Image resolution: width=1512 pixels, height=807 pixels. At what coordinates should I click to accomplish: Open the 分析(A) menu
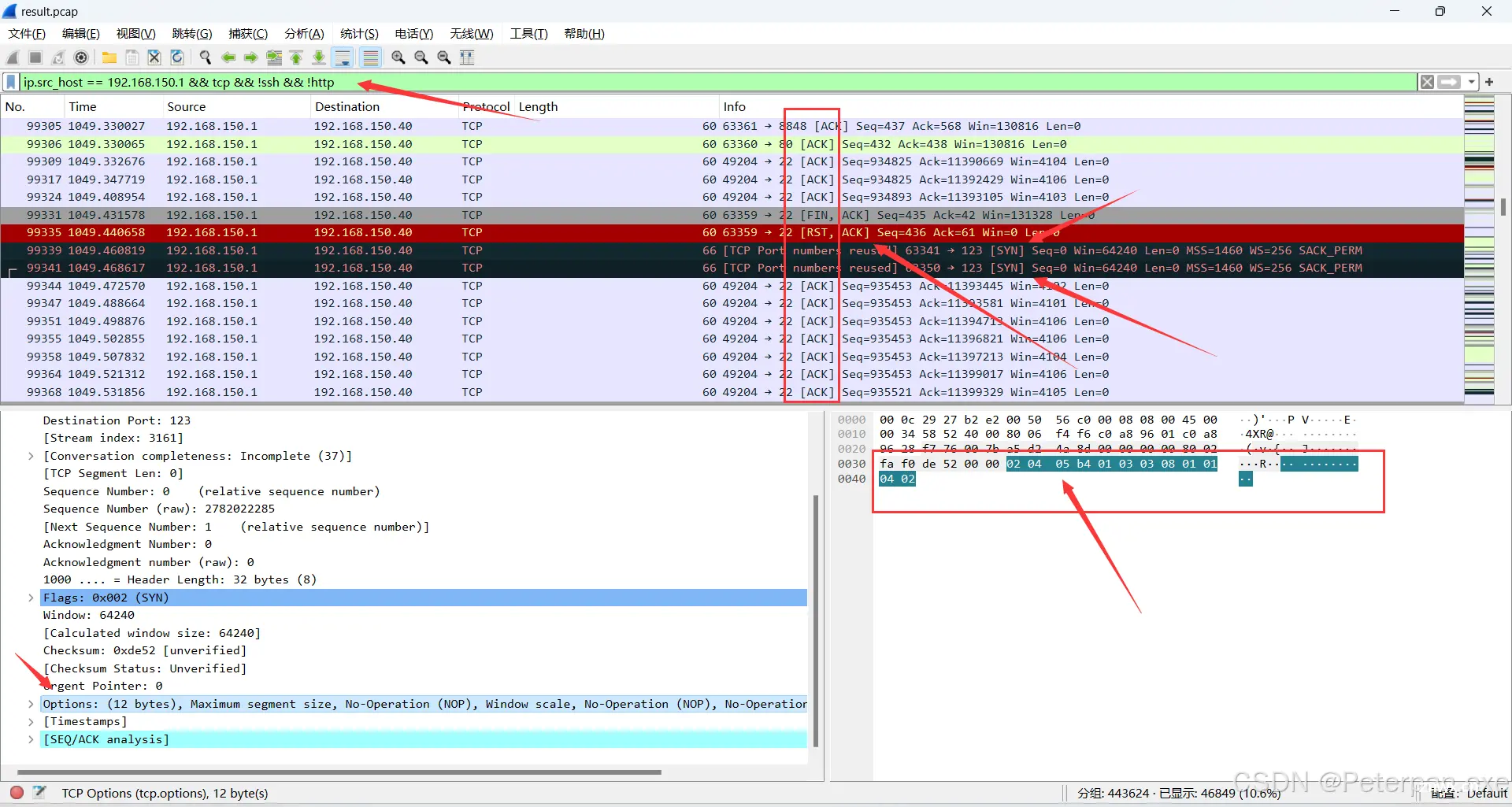click(x=304, y=33)
